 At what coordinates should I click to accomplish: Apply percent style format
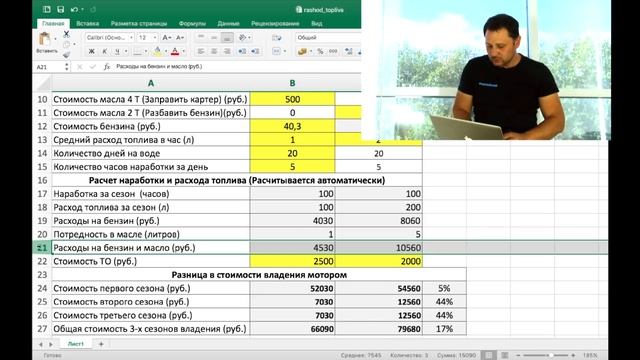[320, 51]
